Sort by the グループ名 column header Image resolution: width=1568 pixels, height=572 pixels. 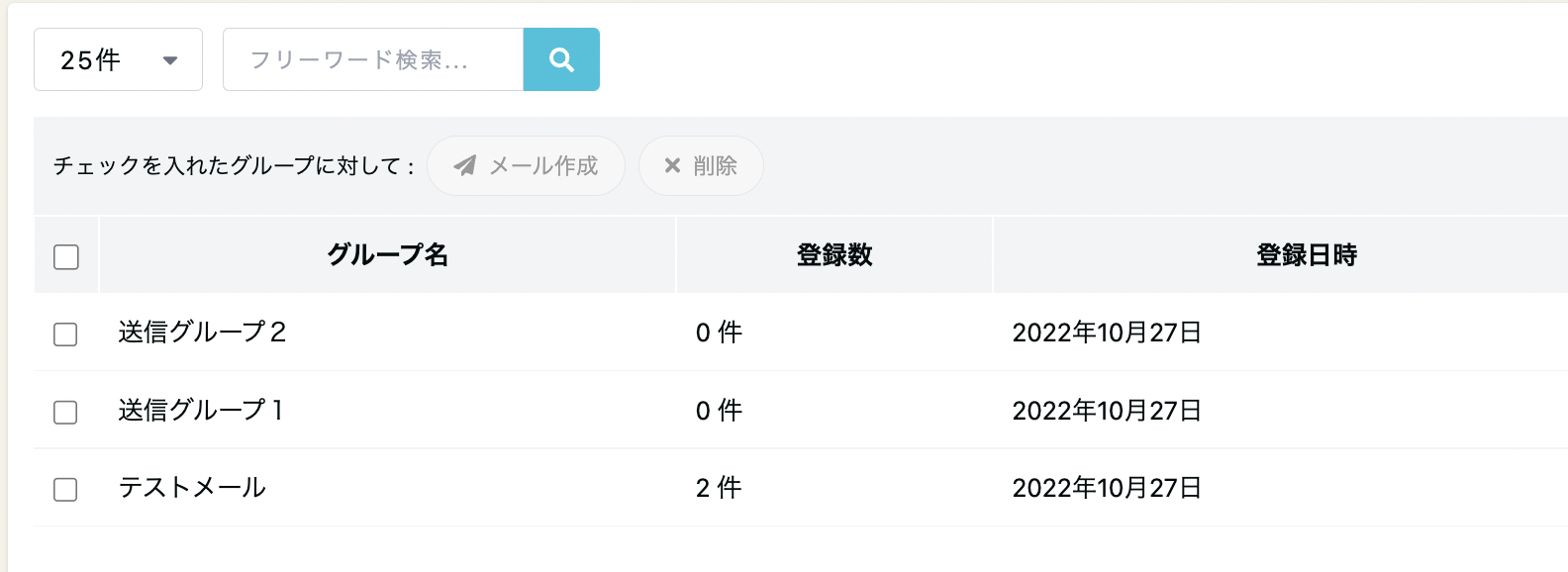click(x=388, y=255)
